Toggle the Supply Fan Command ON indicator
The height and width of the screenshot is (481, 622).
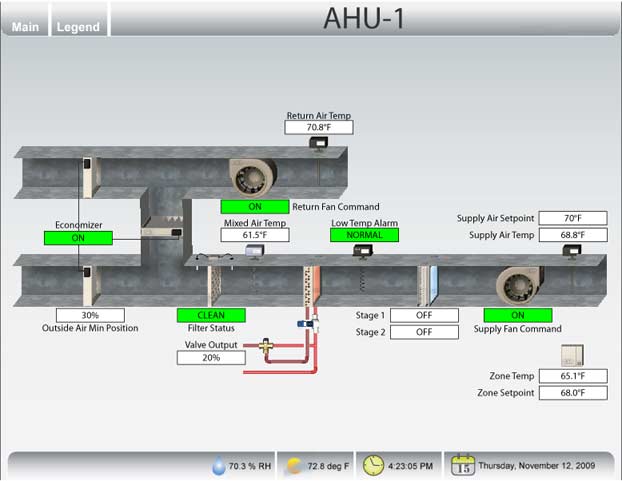pos(518,315)
